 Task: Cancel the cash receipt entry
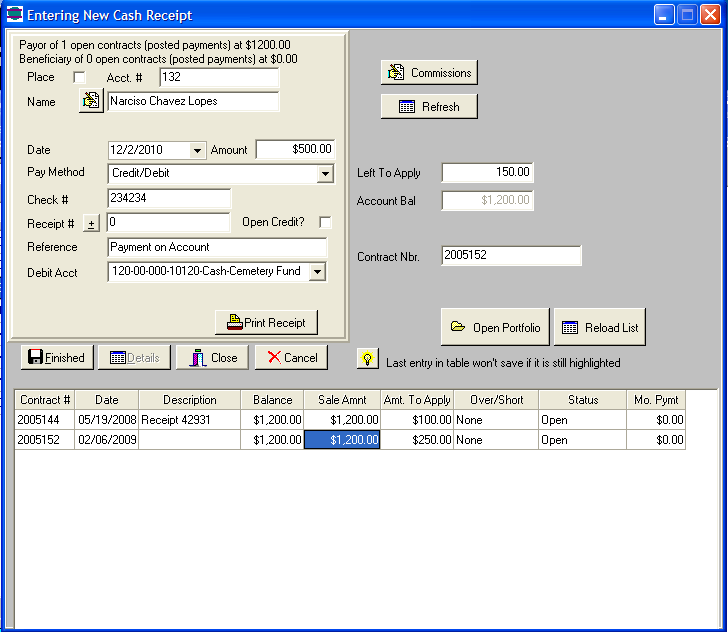click(x=291, y=358)
